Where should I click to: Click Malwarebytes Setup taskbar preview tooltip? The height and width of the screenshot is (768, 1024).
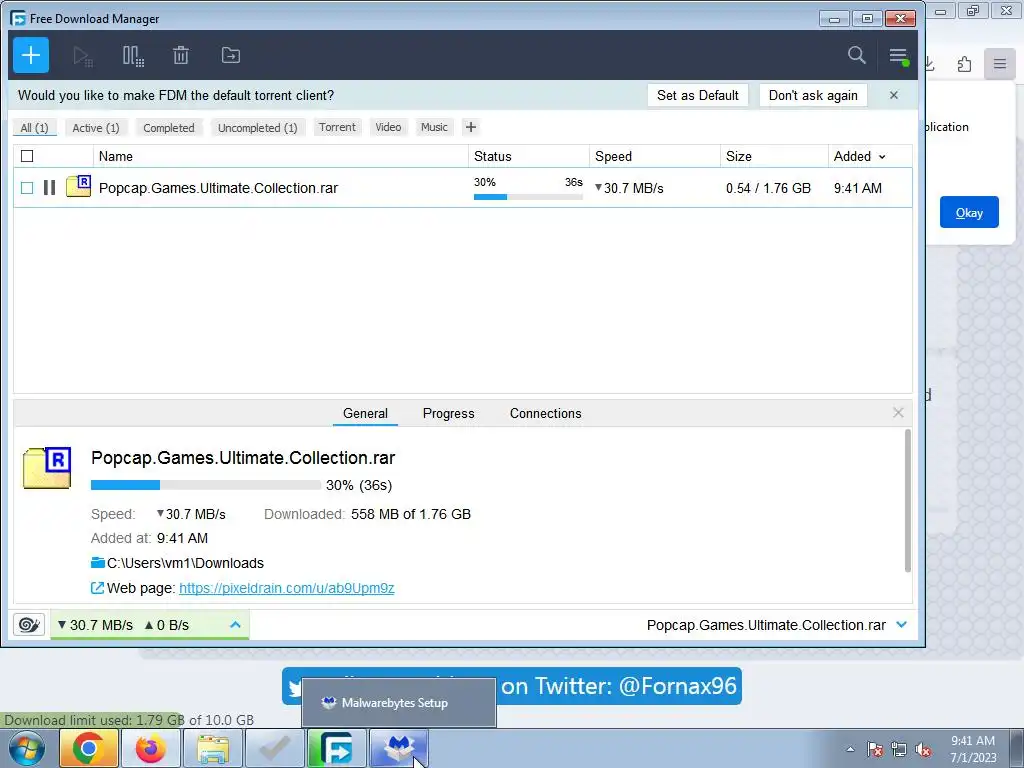(x=398, y=703)
